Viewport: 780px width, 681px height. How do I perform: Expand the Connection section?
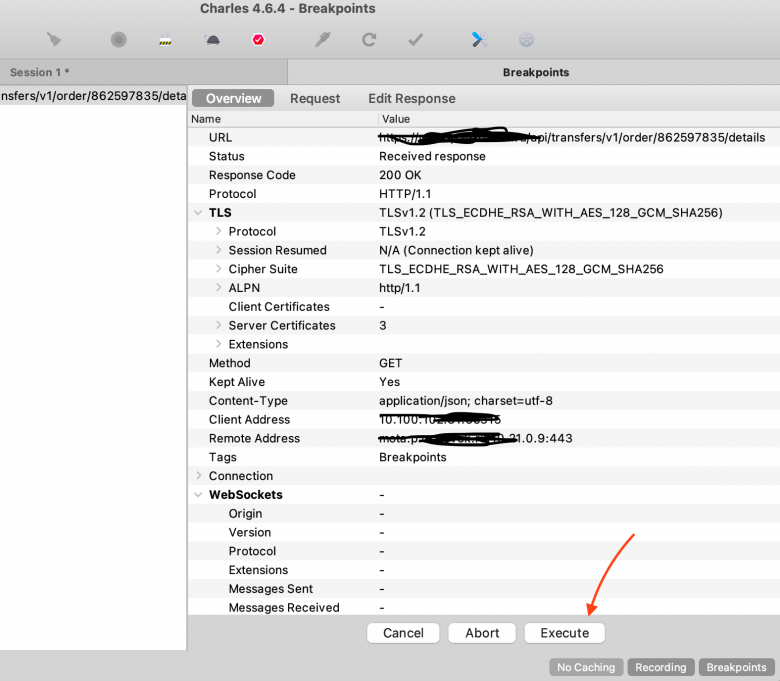click(x=198, y=476)
